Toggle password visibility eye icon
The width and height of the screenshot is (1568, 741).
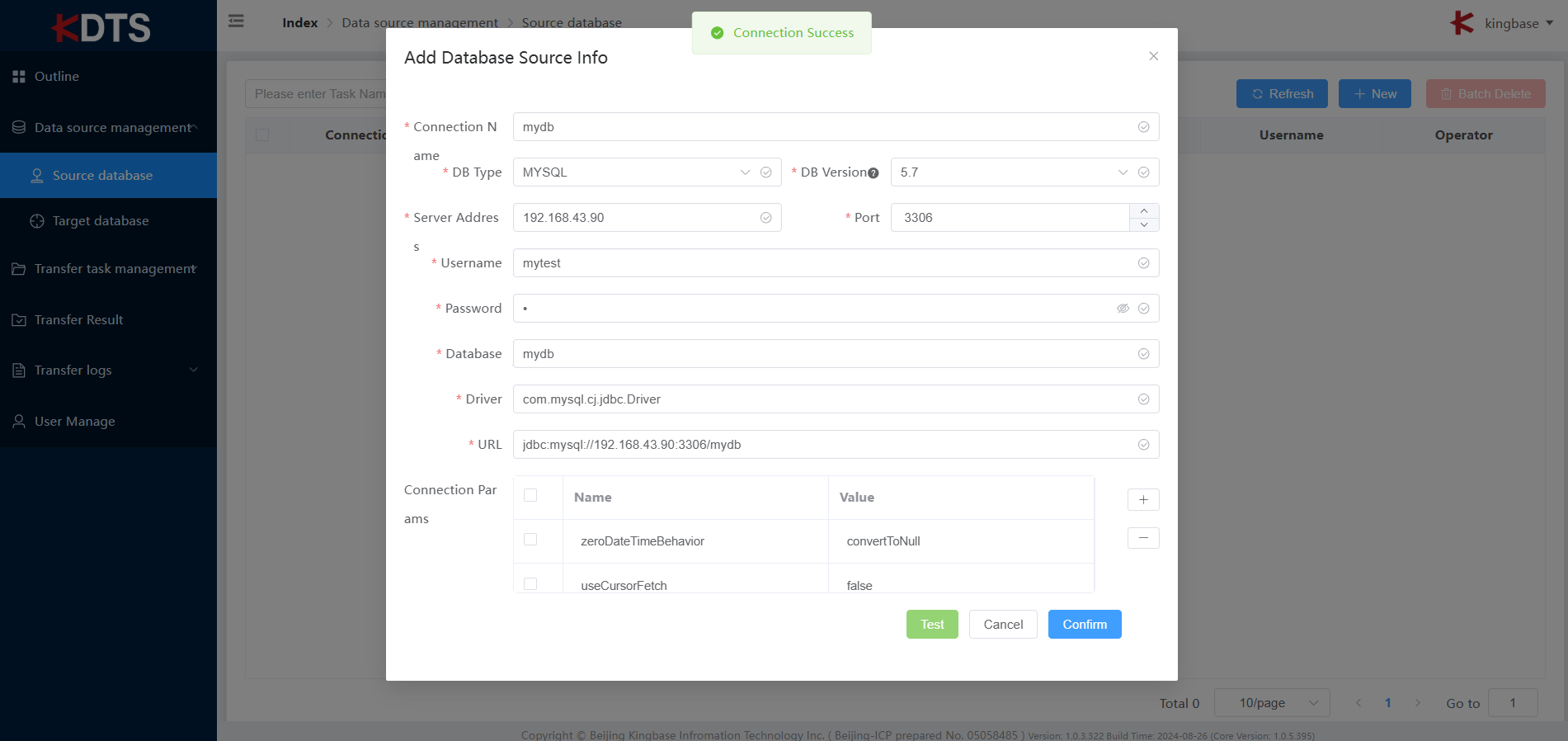point(1123,309)
